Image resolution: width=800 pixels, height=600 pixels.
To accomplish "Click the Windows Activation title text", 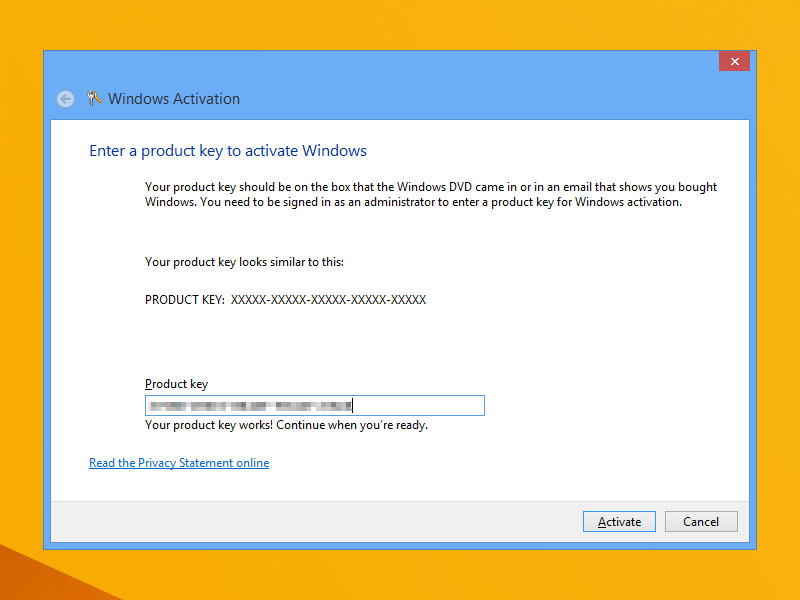I will (x=174, y=99).
